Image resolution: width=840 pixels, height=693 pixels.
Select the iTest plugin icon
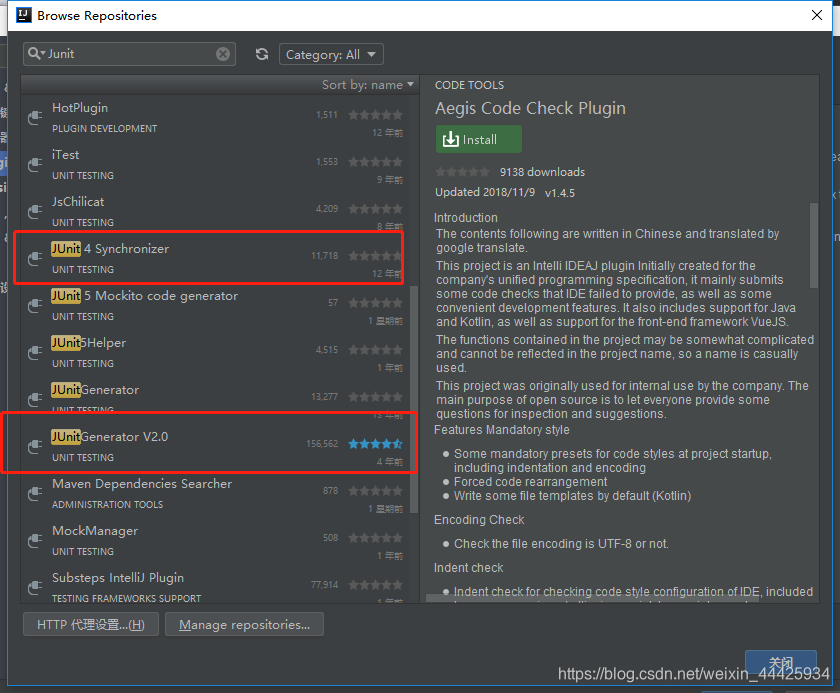(x=35, y=164)
